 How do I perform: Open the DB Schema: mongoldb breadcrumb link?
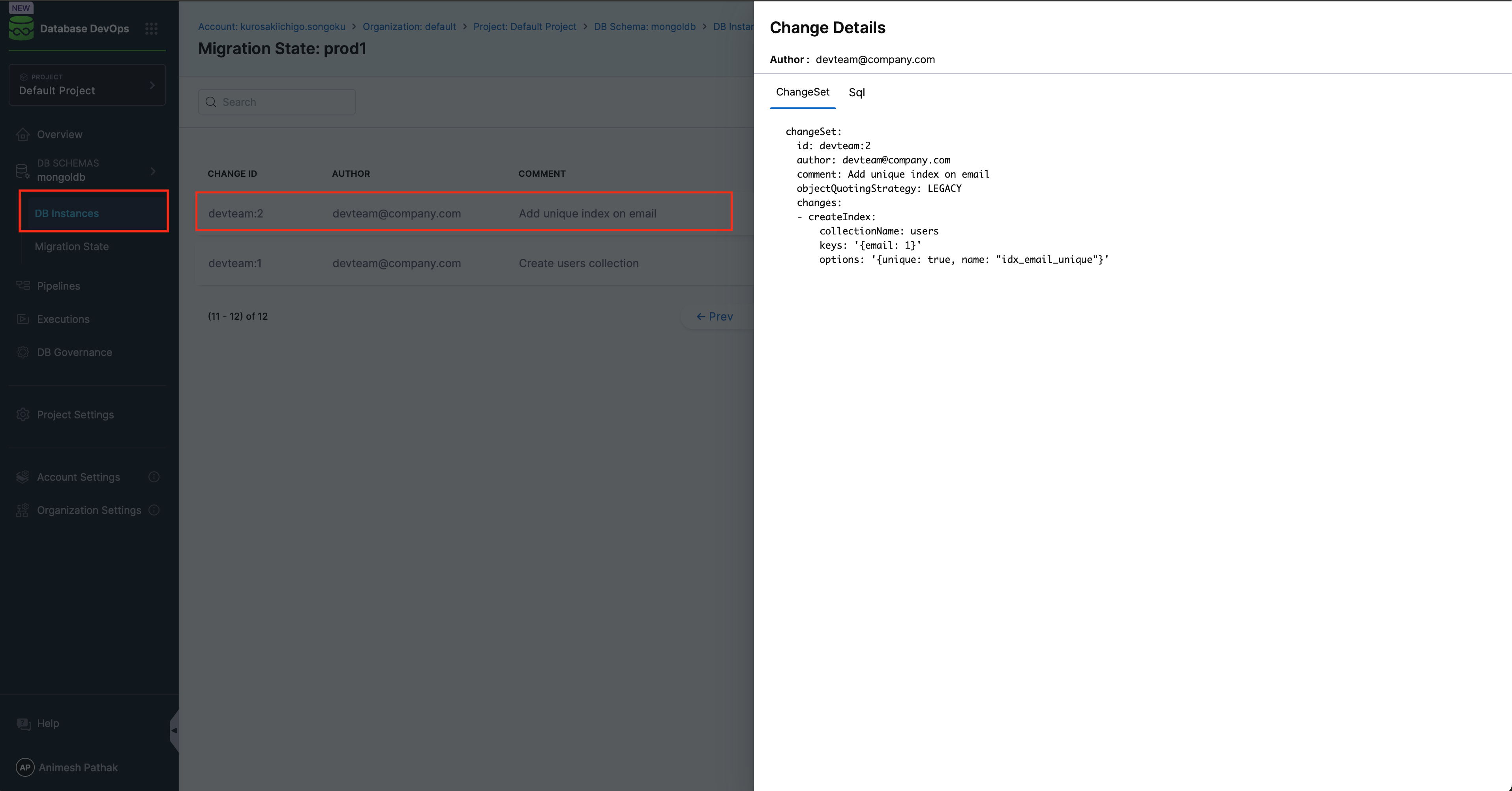tap(644, 26)
